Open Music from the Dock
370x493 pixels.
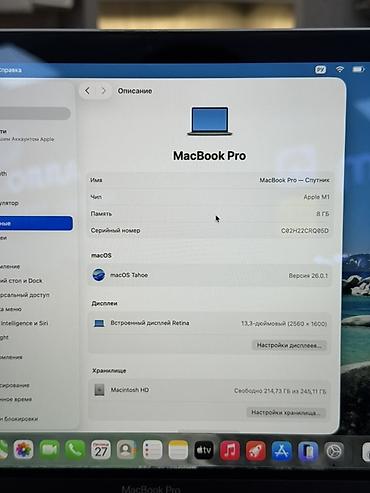coord(230,451)
